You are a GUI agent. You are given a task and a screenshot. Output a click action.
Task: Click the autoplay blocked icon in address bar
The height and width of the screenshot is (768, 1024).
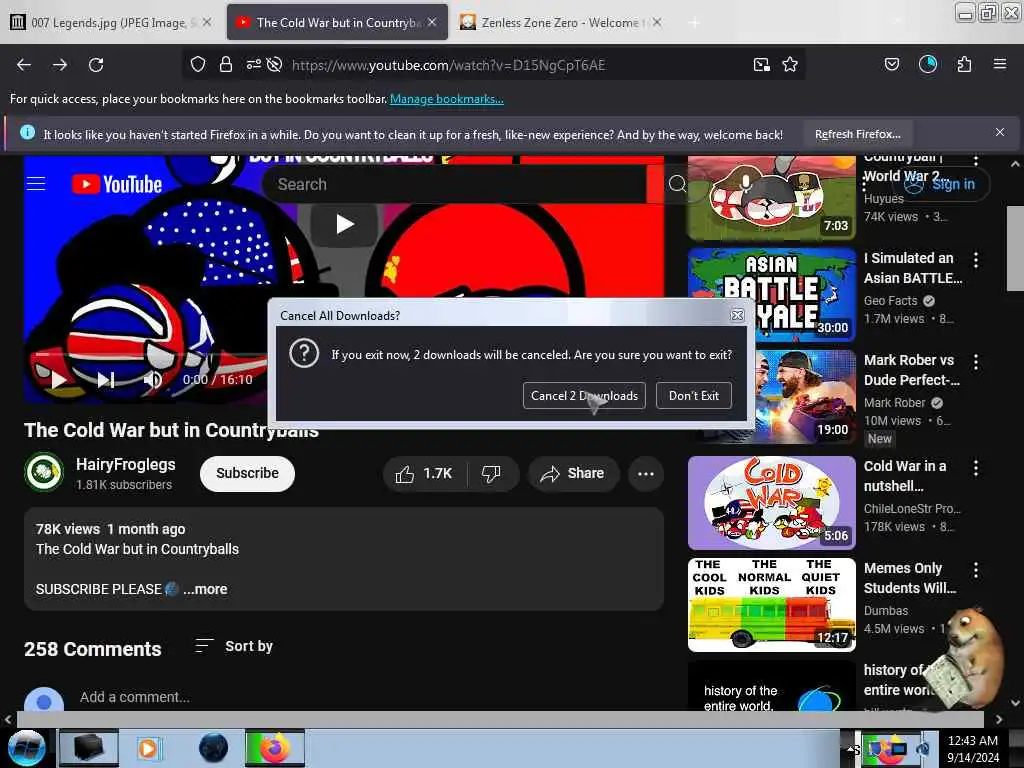click(x=275, y=64)
